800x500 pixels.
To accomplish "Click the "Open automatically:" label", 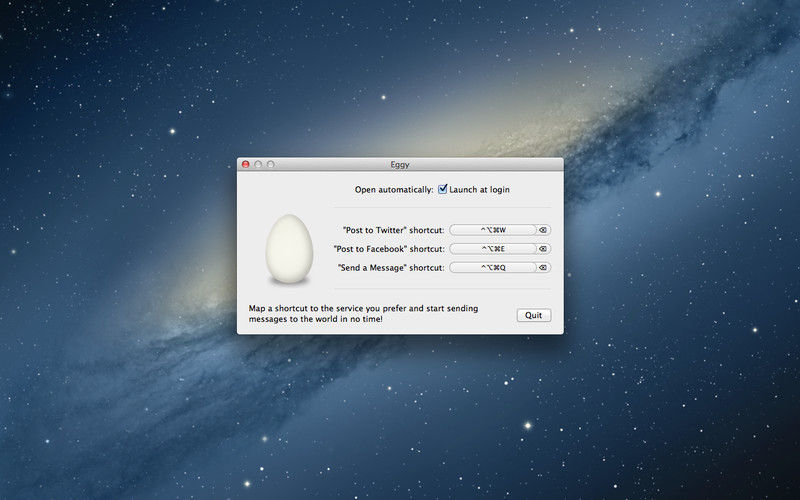I will point(394,190).
